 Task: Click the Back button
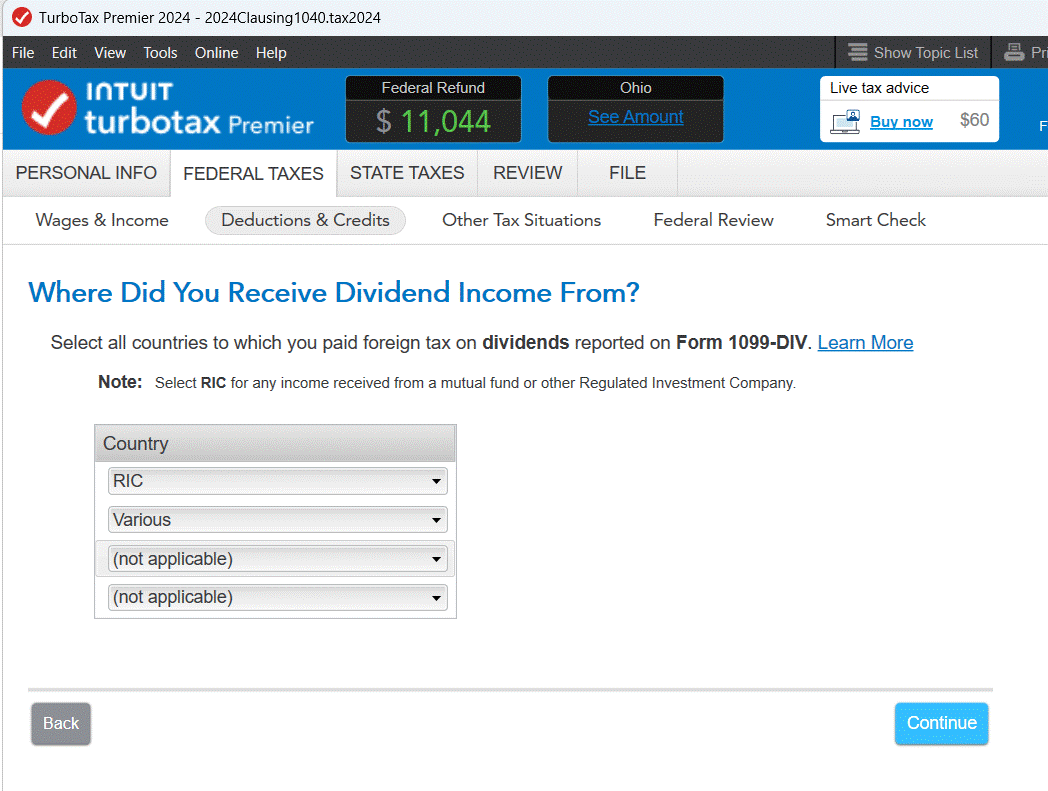click(x=61, y=723)
